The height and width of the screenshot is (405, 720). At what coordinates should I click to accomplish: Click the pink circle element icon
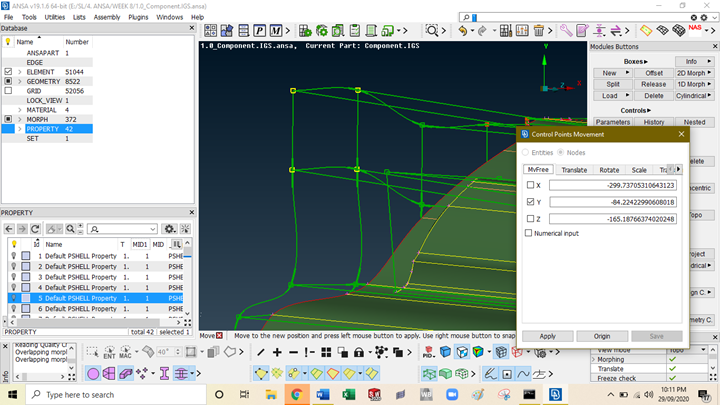pyautogui.click(x=93, y=374)
